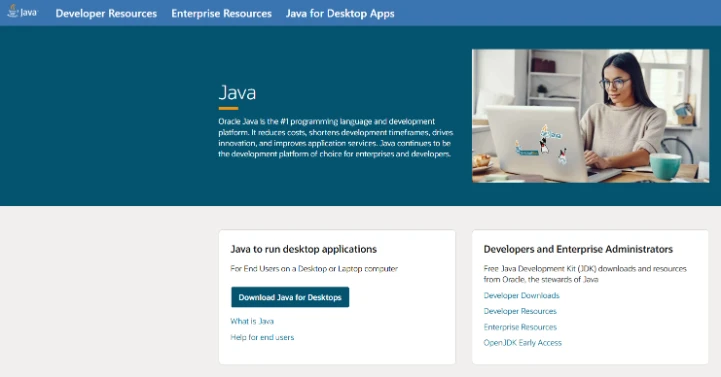Screen dimensions: 721x377
Task: Select 'Java to run desktop applications' heading
Action: [x=303, y=249]
